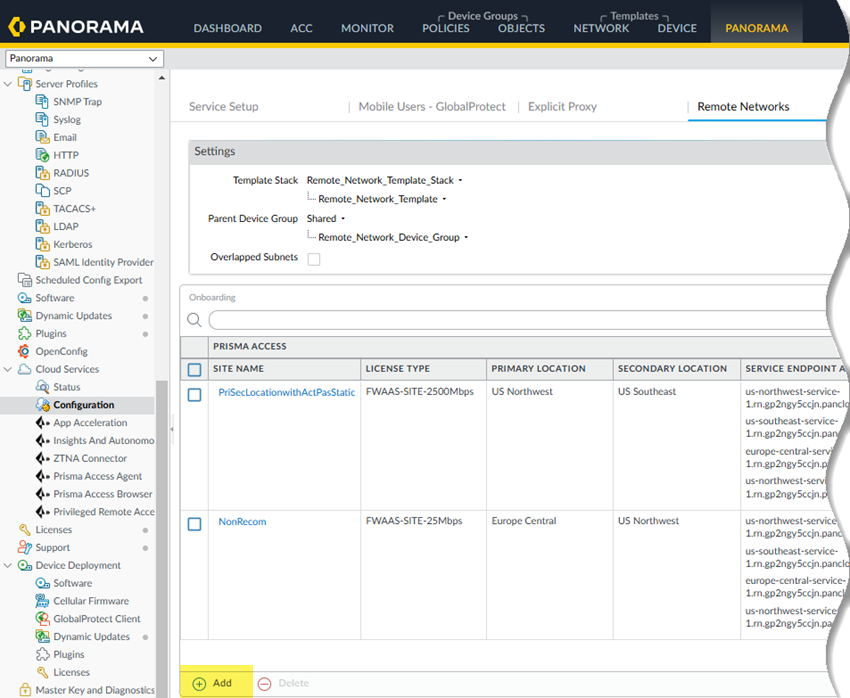Open the Remote_Network_Template_Stack dropdown
This screenshot has width=850, height=698.
(384, 180)
